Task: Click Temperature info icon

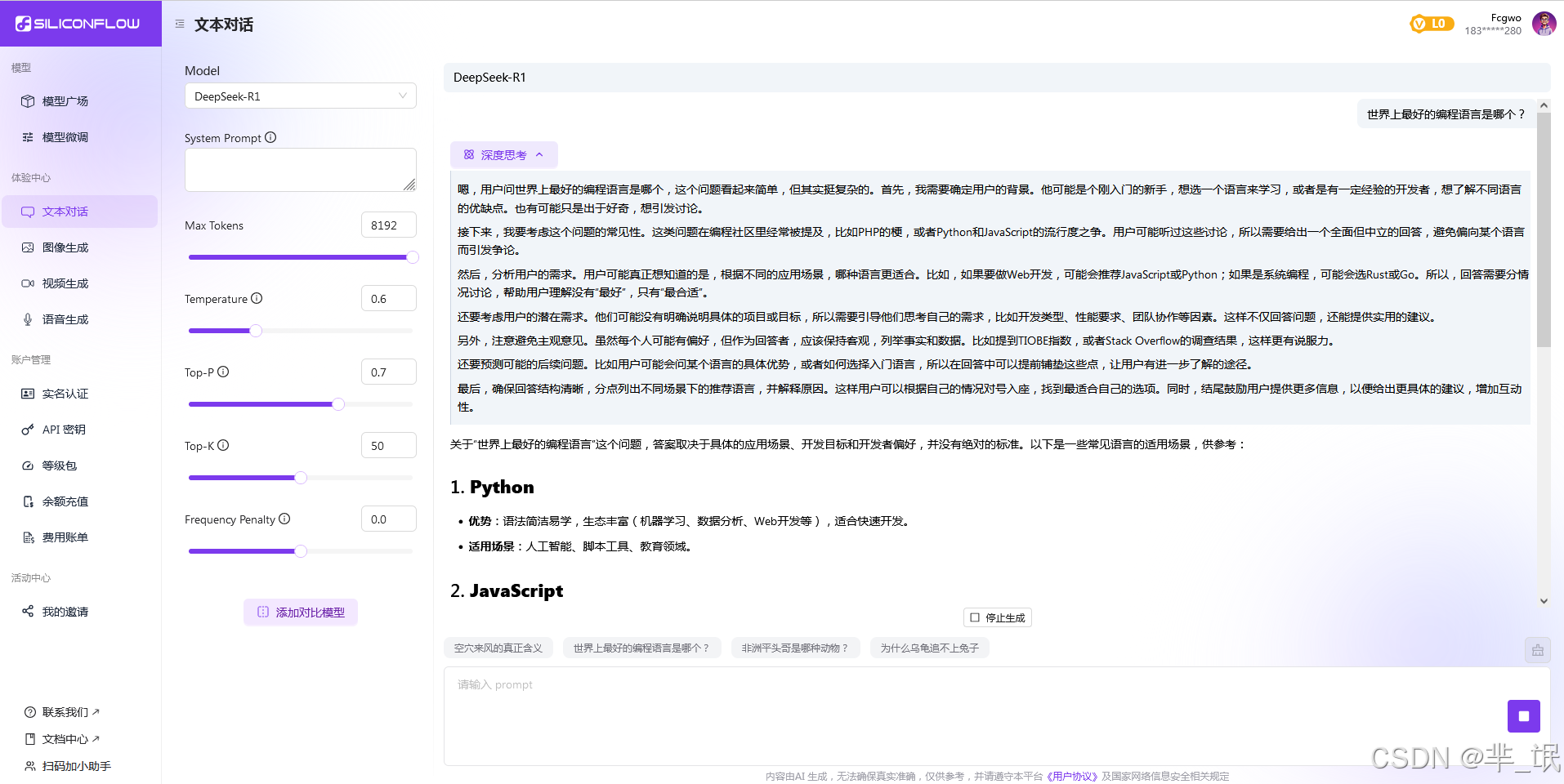Action: [x=257, y=298]
